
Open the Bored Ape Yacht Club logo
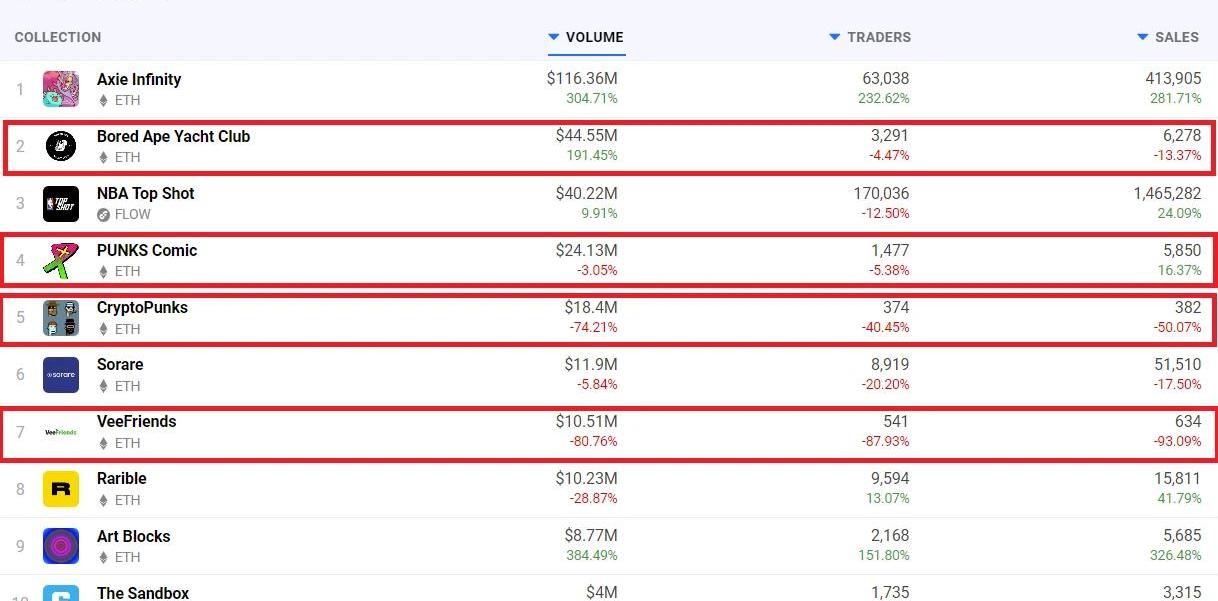click(61, 147)
